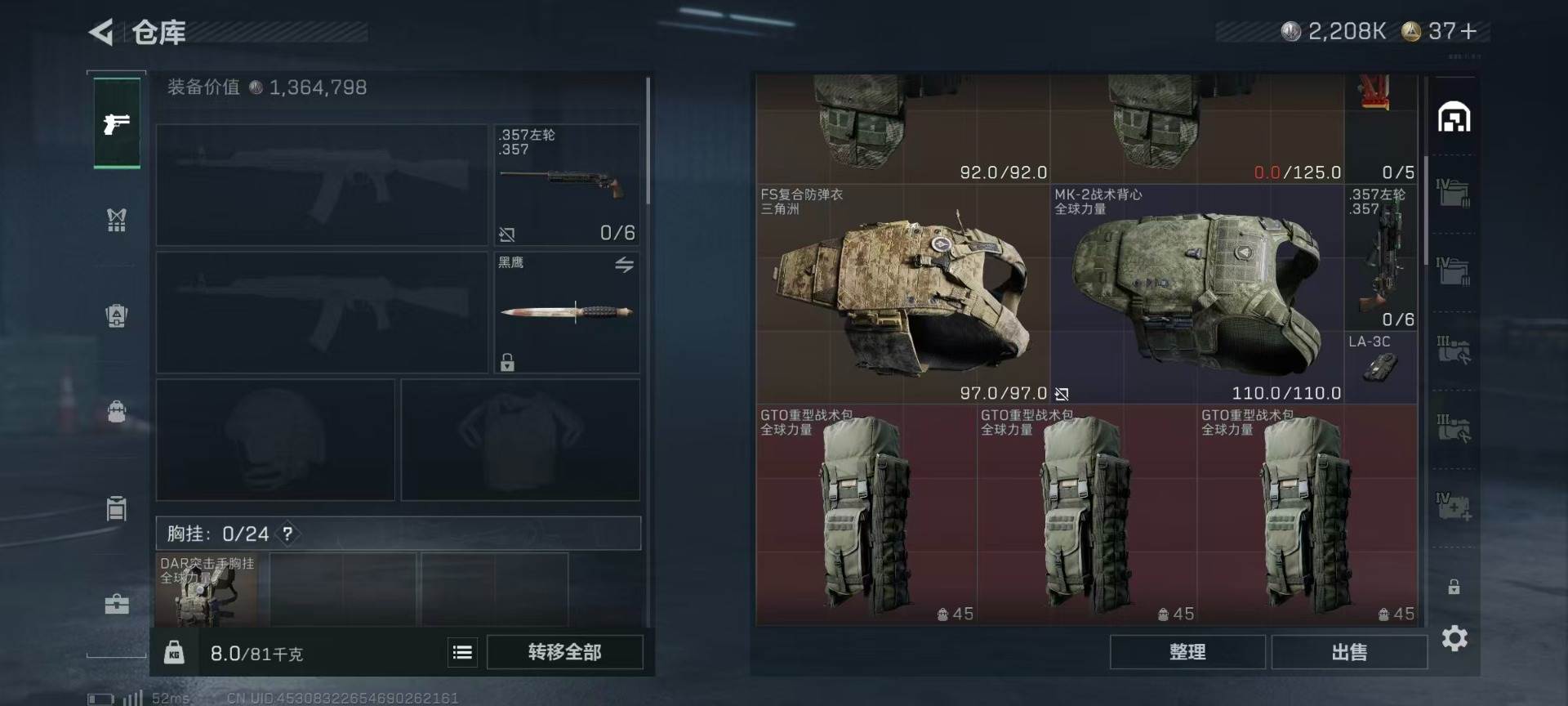Select the LA-3C item in stash
Image resolution: width=1568 pixels, height=706 pixels.
[x=1381, y=367]
